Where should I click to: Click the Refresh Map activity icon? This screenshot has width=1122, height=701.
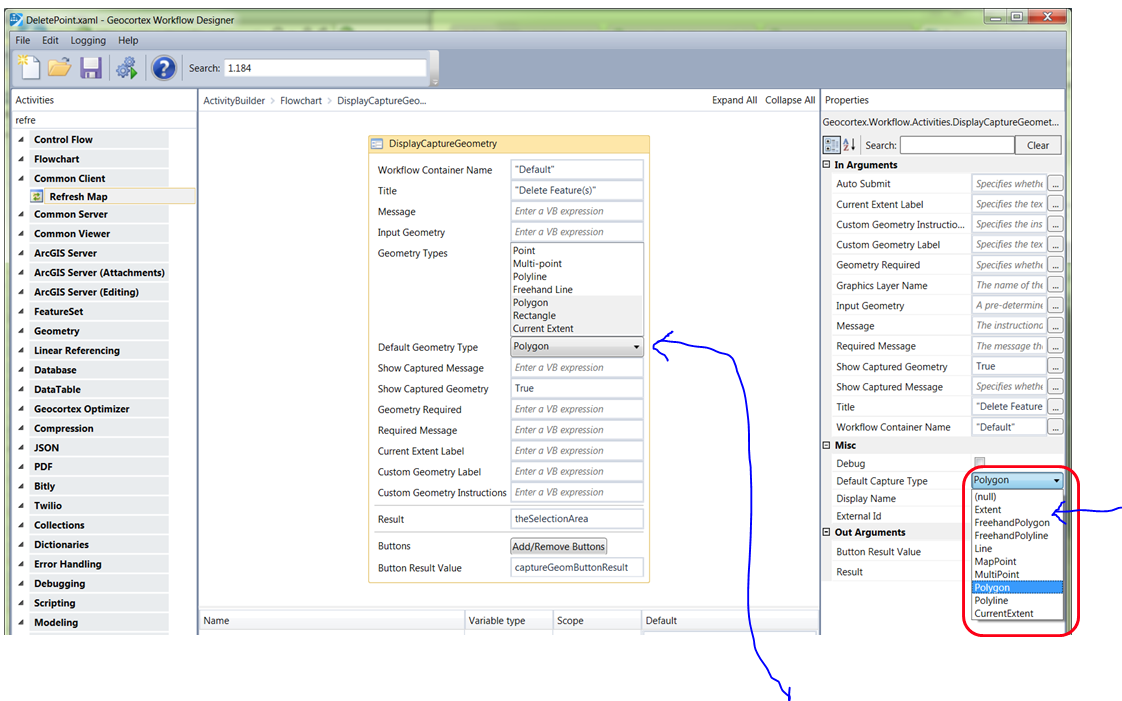(37, 196)
